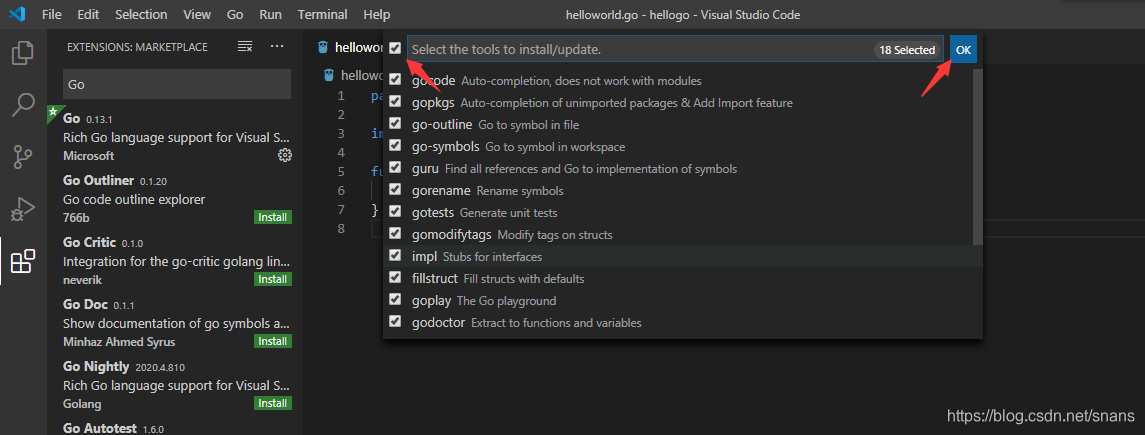The image size is (1145, 435).
Task: Uncheck the gocode tool checkbox
Action: (x=395, y=79)
